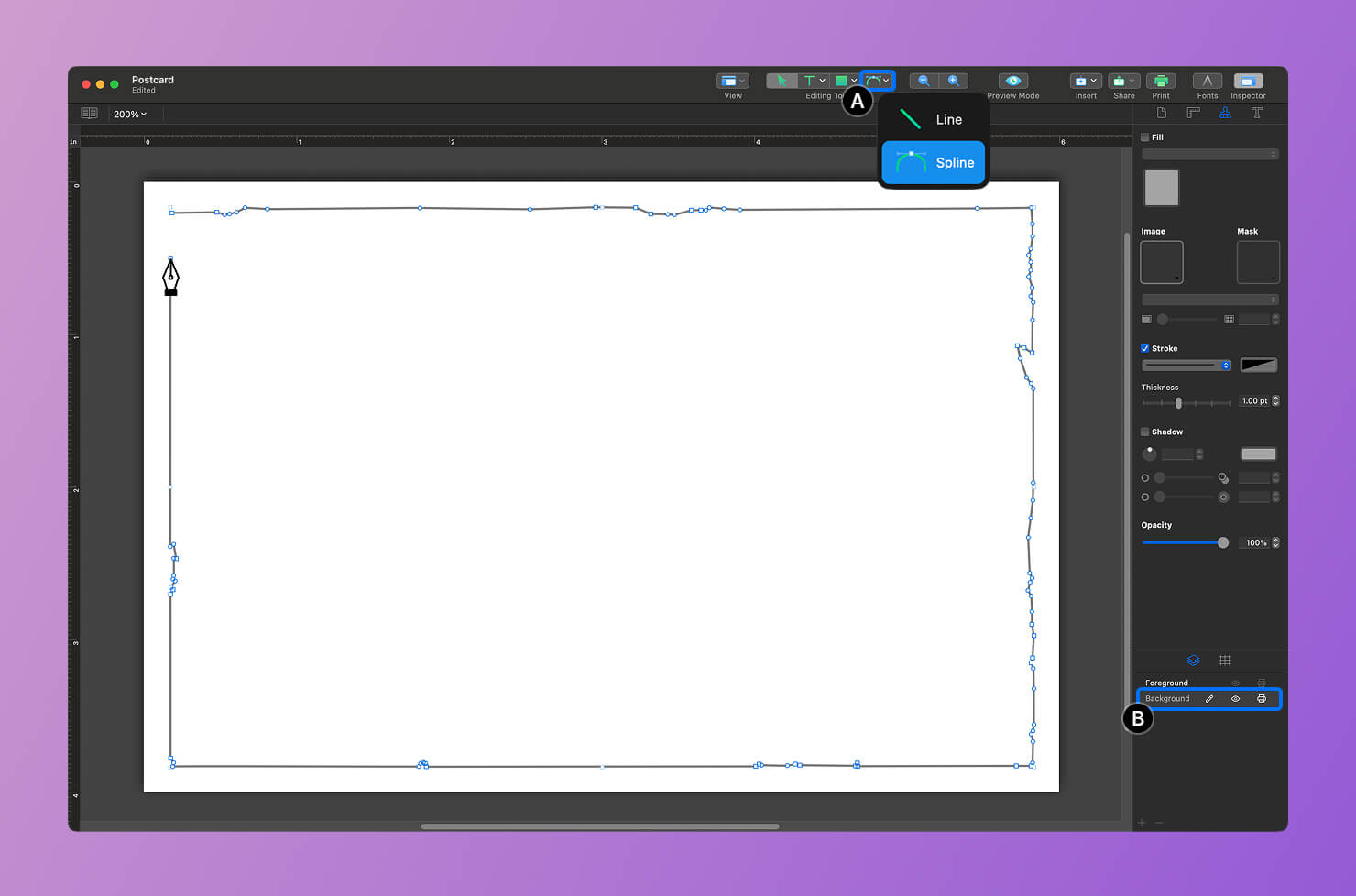
Task: Select the Text tool in the toolbar
Action: [x=810, y=80]
